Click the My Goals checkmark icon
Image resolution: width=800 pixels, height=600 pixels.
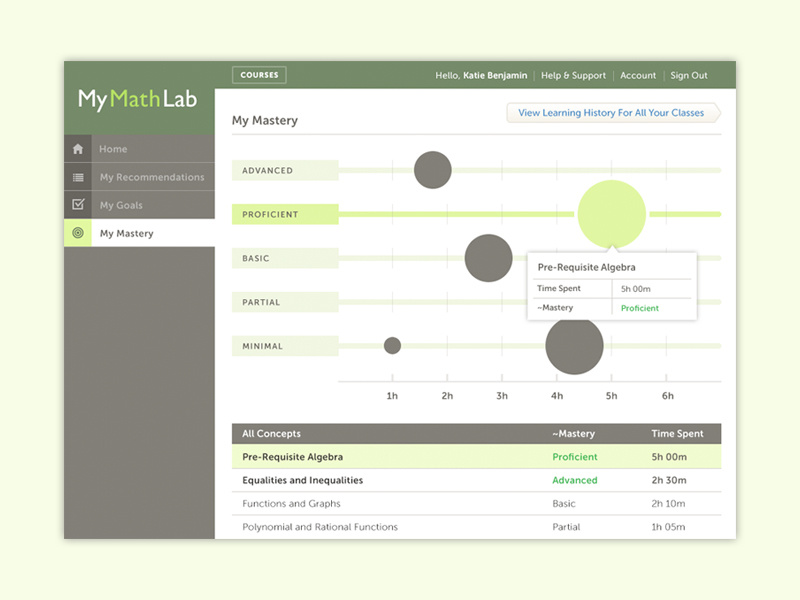pos(78,204)
